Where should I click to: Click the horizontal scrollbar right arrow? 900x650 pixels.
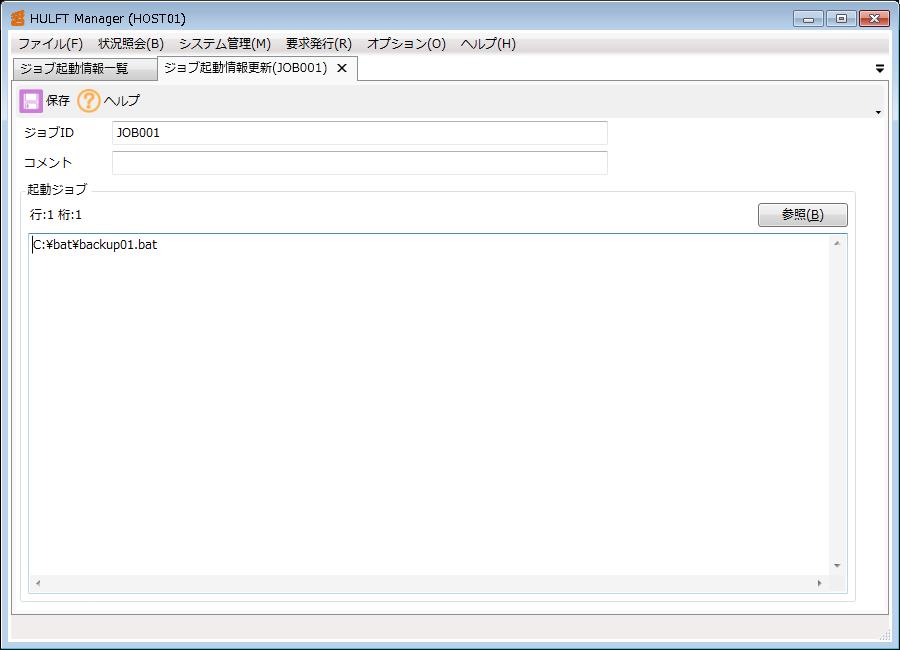click(819, 583)
